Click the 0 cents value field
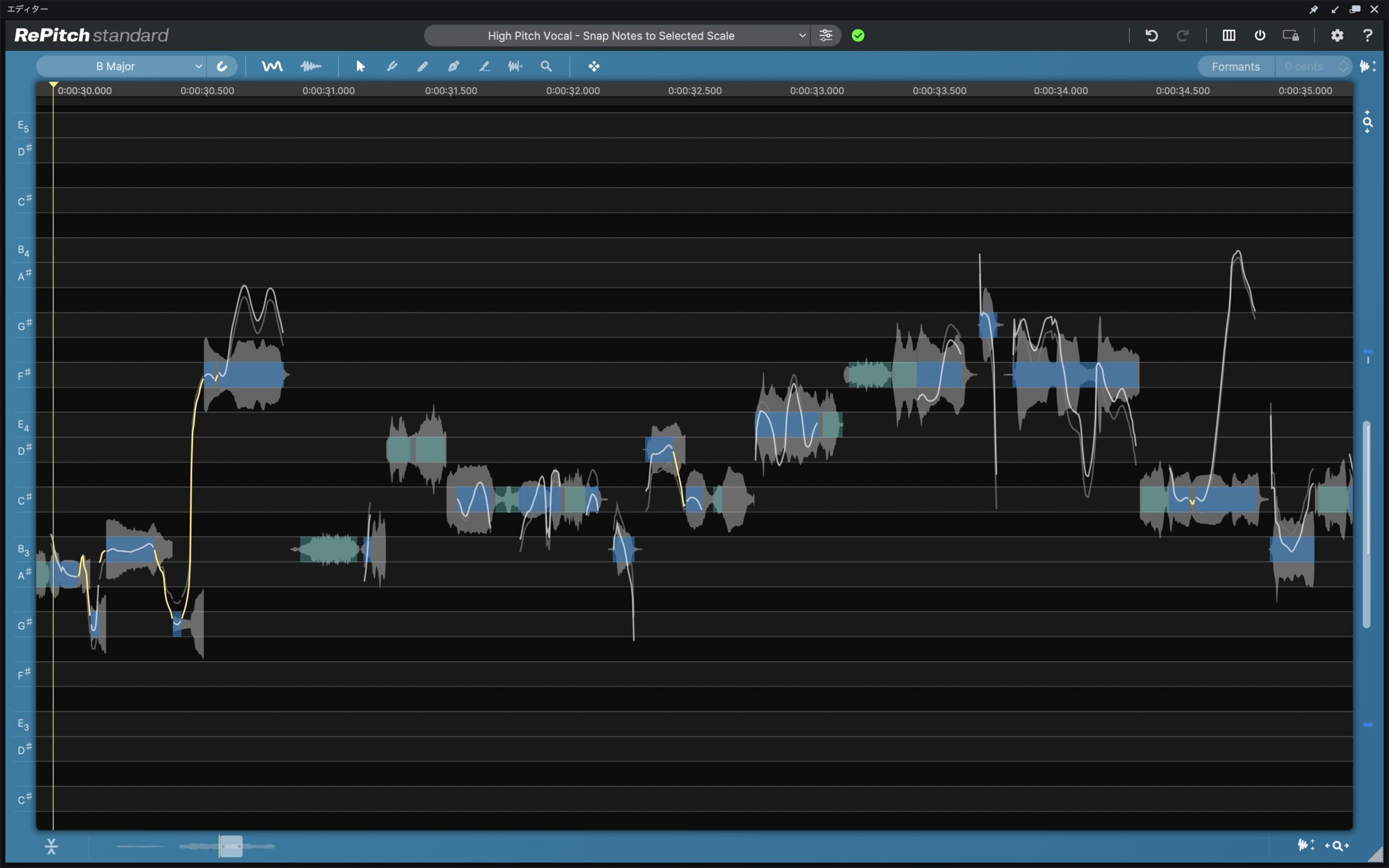Viewport: 1389px width, 868px height. pos(1304,67)
